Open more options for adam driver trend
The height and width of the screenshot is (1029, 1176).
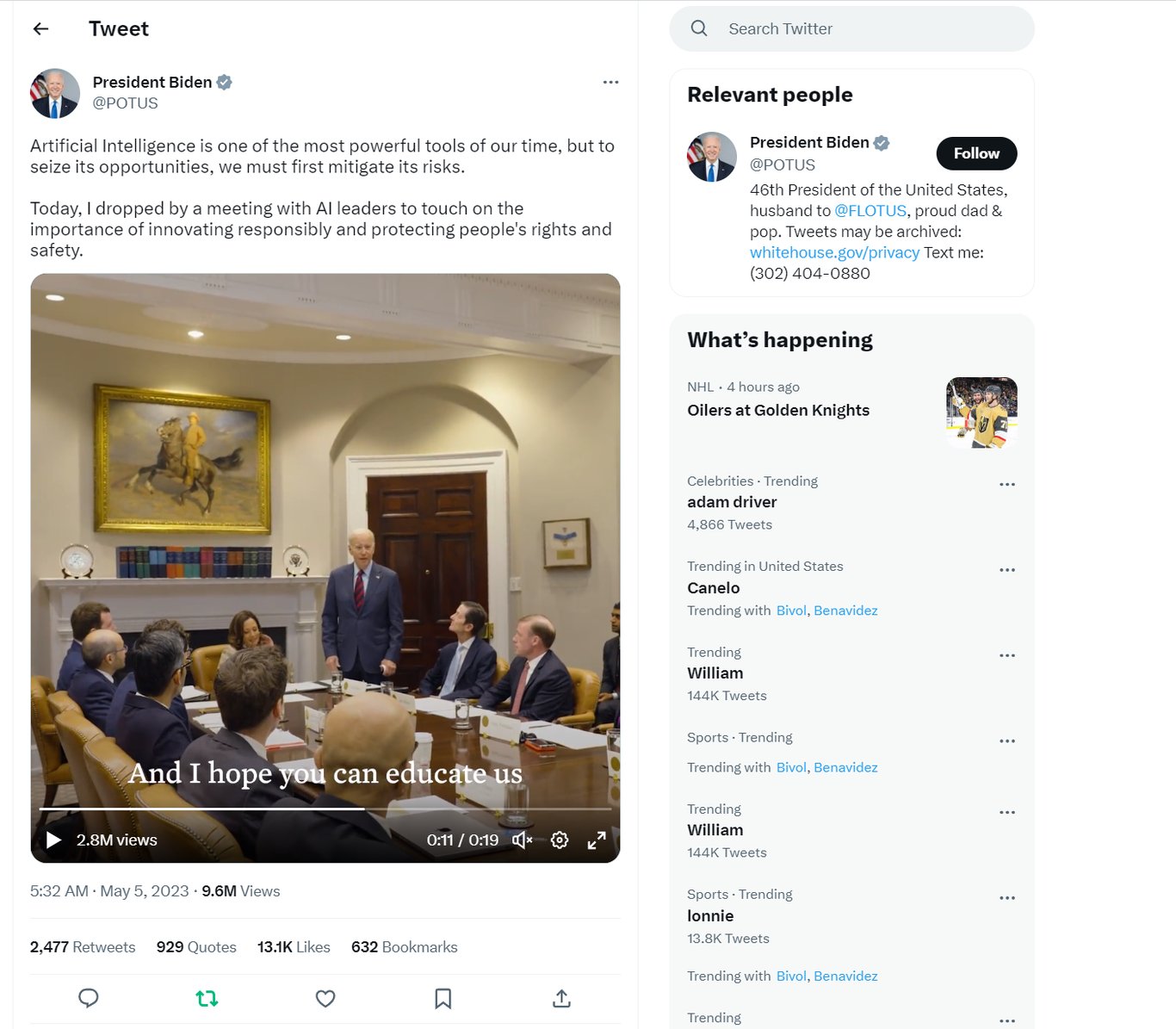[x=1007, y=485]
